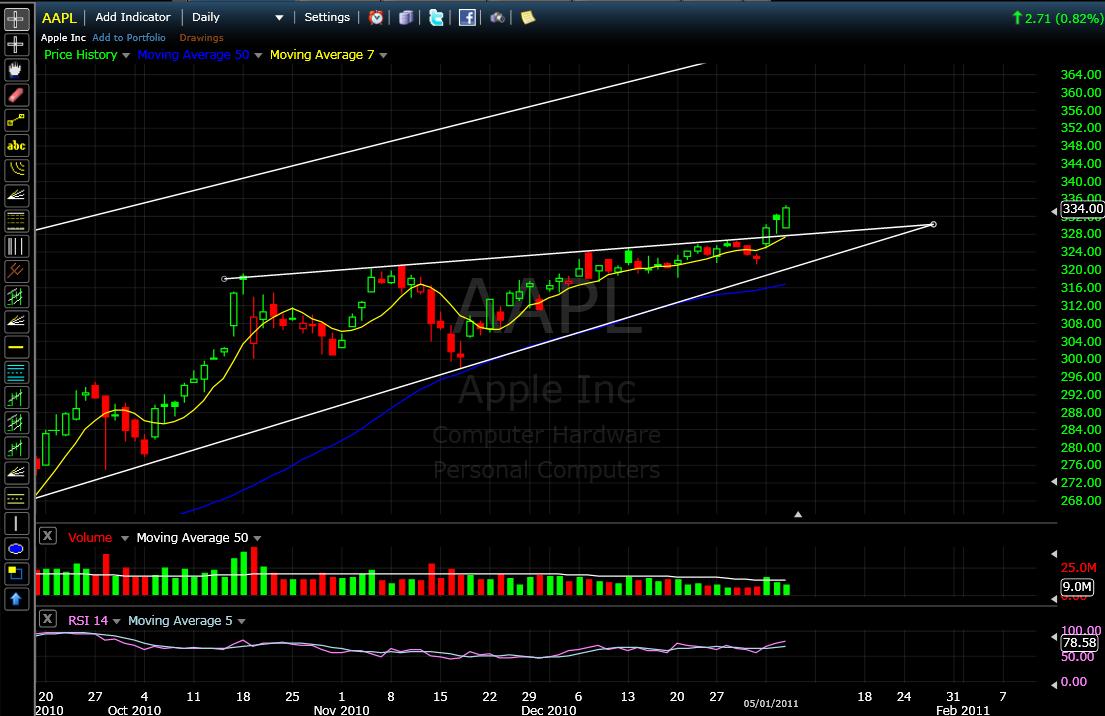Image resolution: width=1105 pixels, height=716 pixels.
Task: Click the 364.00 price axis label
Action: (x=1080, y=75)
